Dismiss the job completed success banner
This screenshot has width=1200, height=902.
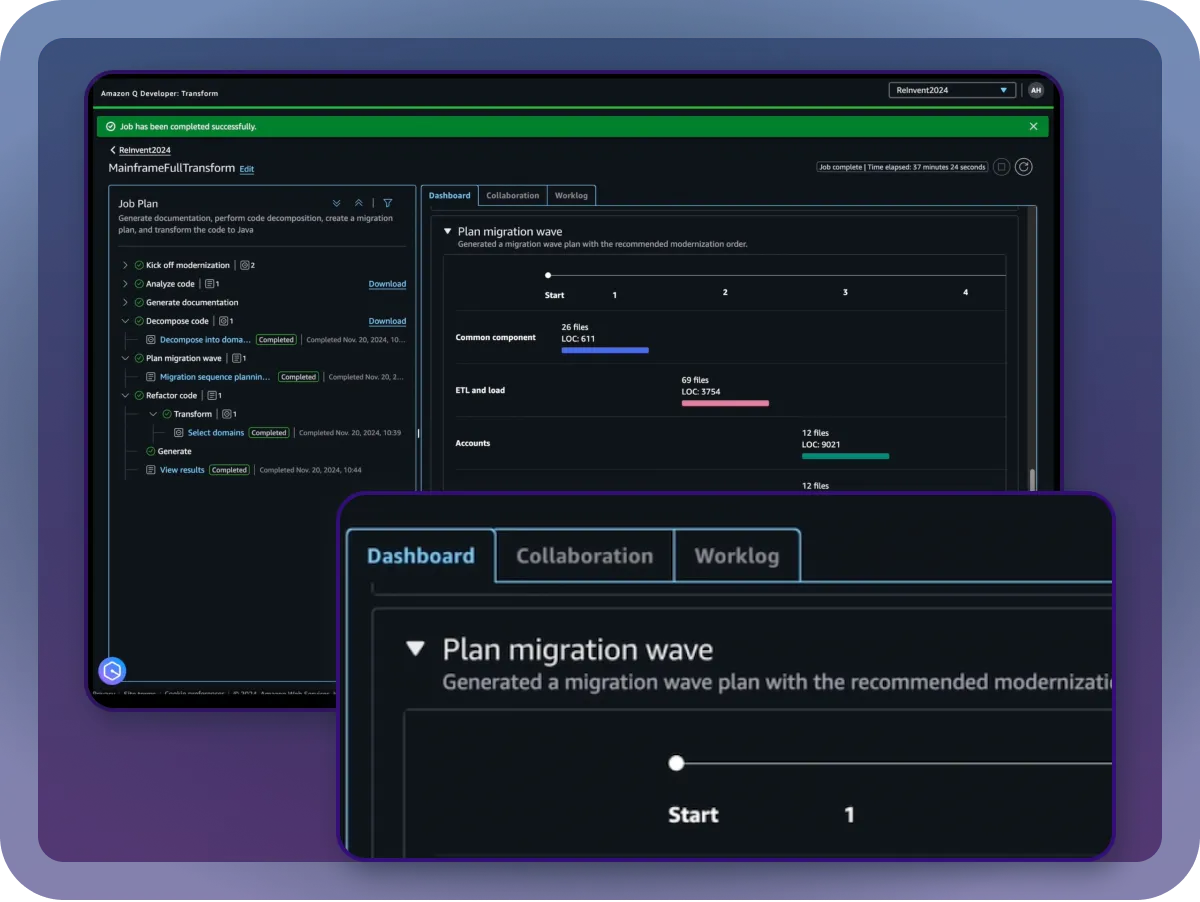(1033, 126)
